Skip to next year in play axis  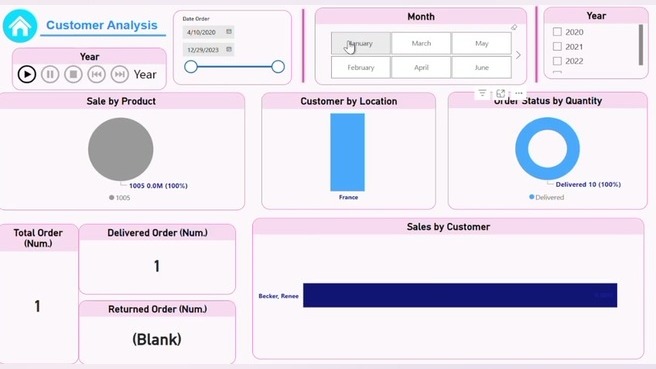(120, 74)
